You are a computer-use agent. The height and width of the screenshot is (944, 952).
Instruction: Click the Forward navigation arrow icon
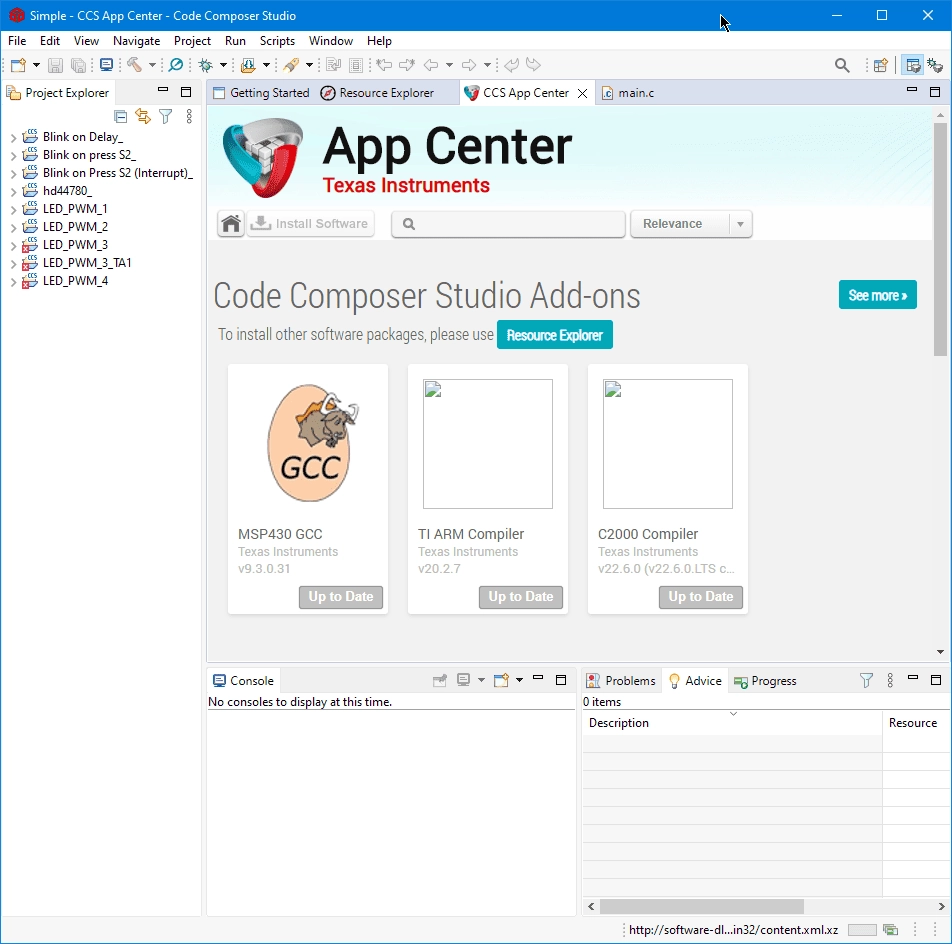click(x=469, y=65)
